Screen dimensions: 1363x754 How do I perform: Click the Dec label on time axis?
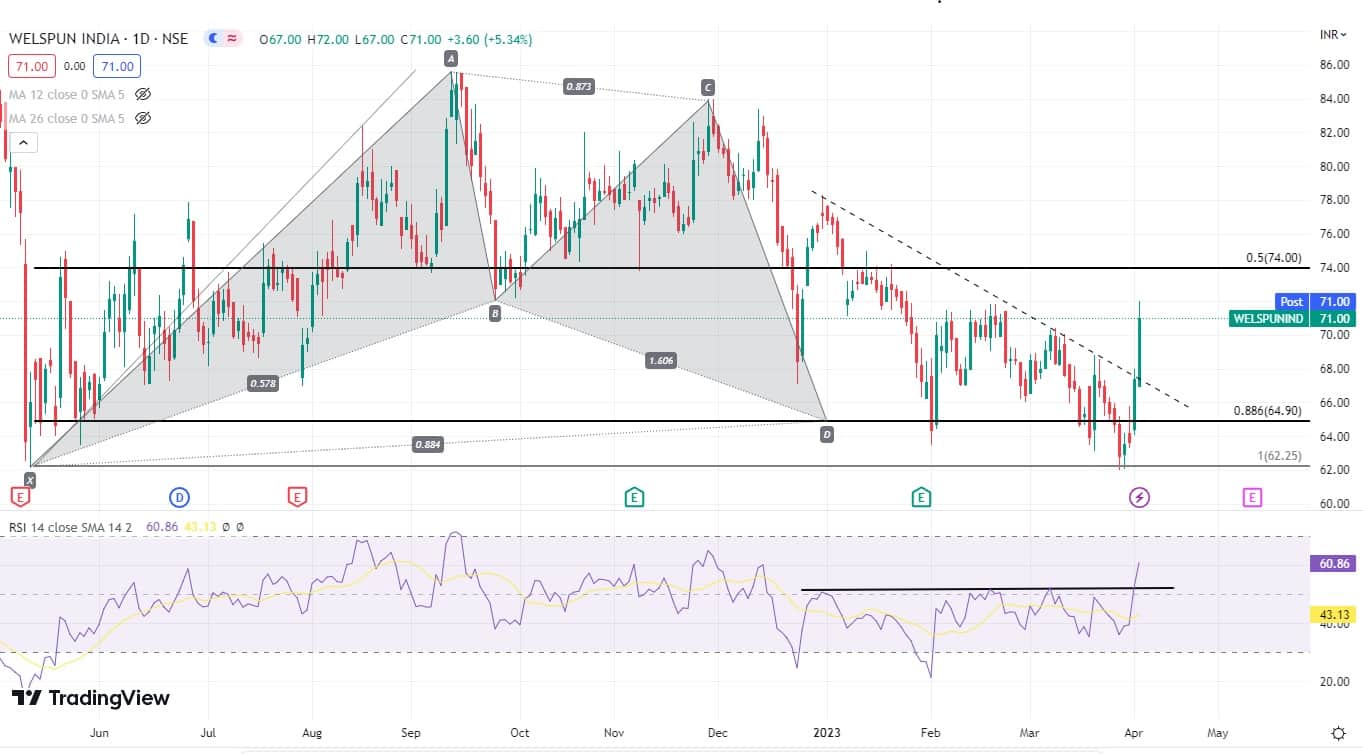[716, 732]
